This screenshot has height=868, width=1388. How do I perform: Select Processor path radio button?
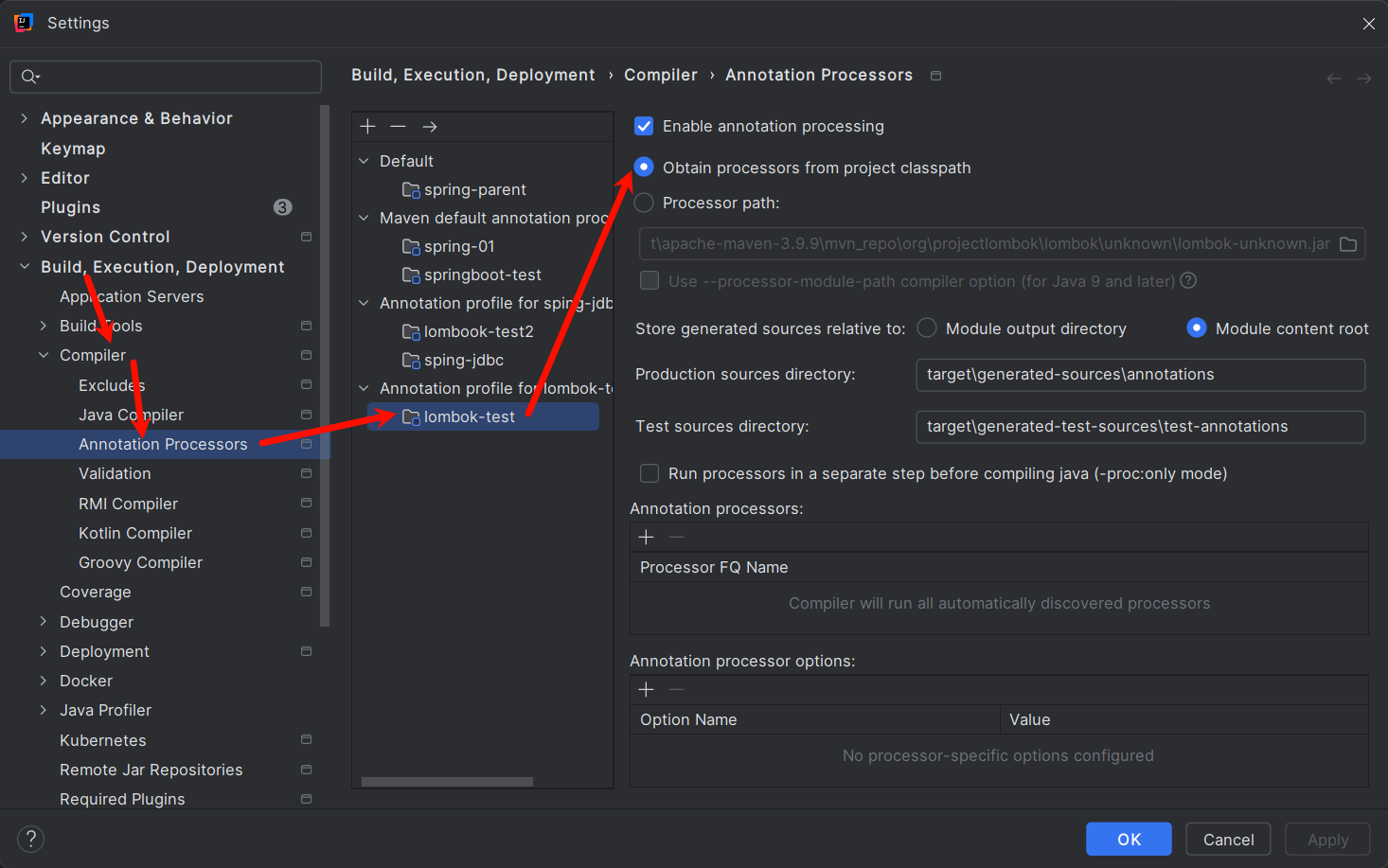coord(644,203)
